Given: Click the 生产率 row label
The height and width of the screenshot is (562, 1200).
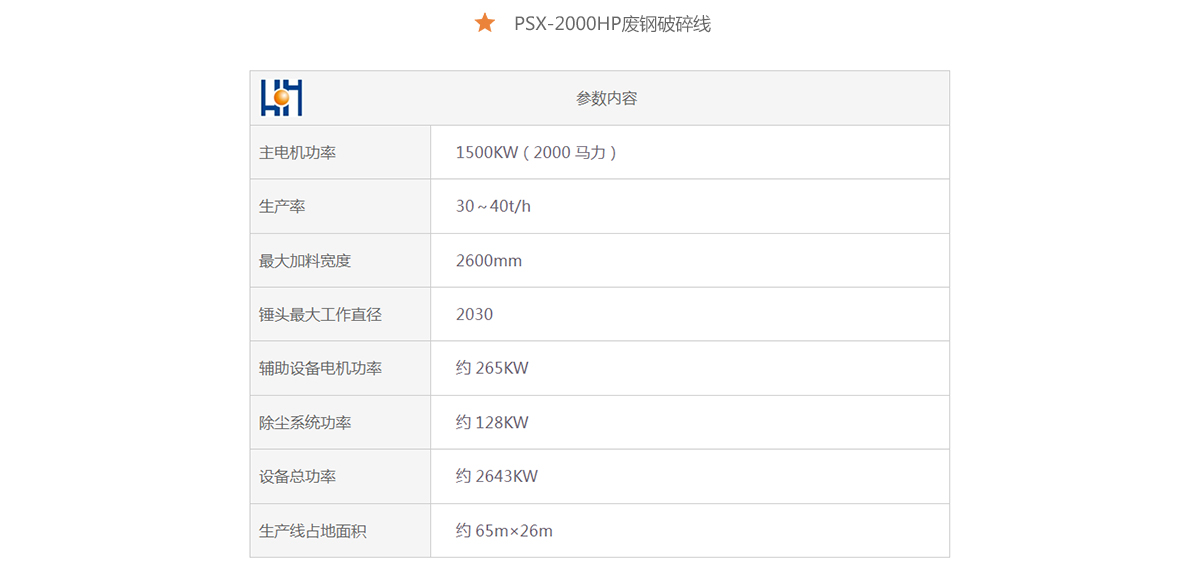Looking at the screenshot, I should click(282, 207).
